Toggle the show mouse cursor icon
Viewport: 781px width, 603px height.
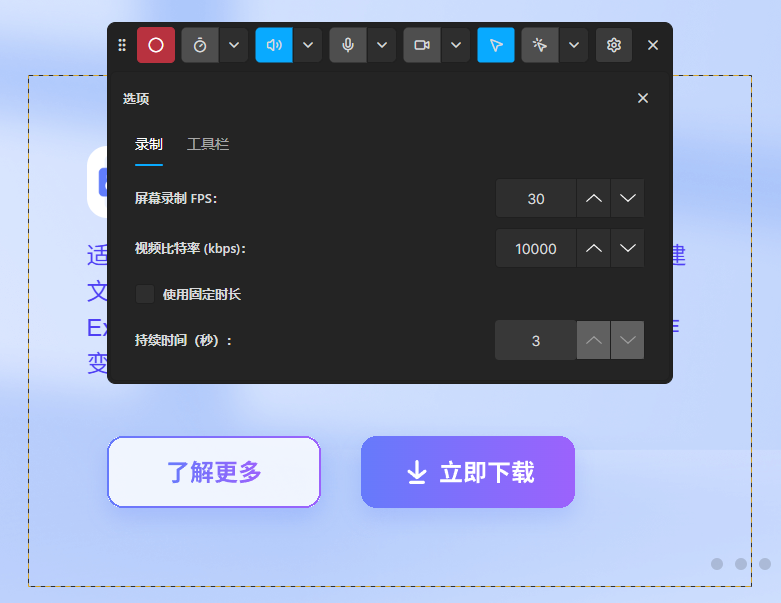(x=496, y=45)
